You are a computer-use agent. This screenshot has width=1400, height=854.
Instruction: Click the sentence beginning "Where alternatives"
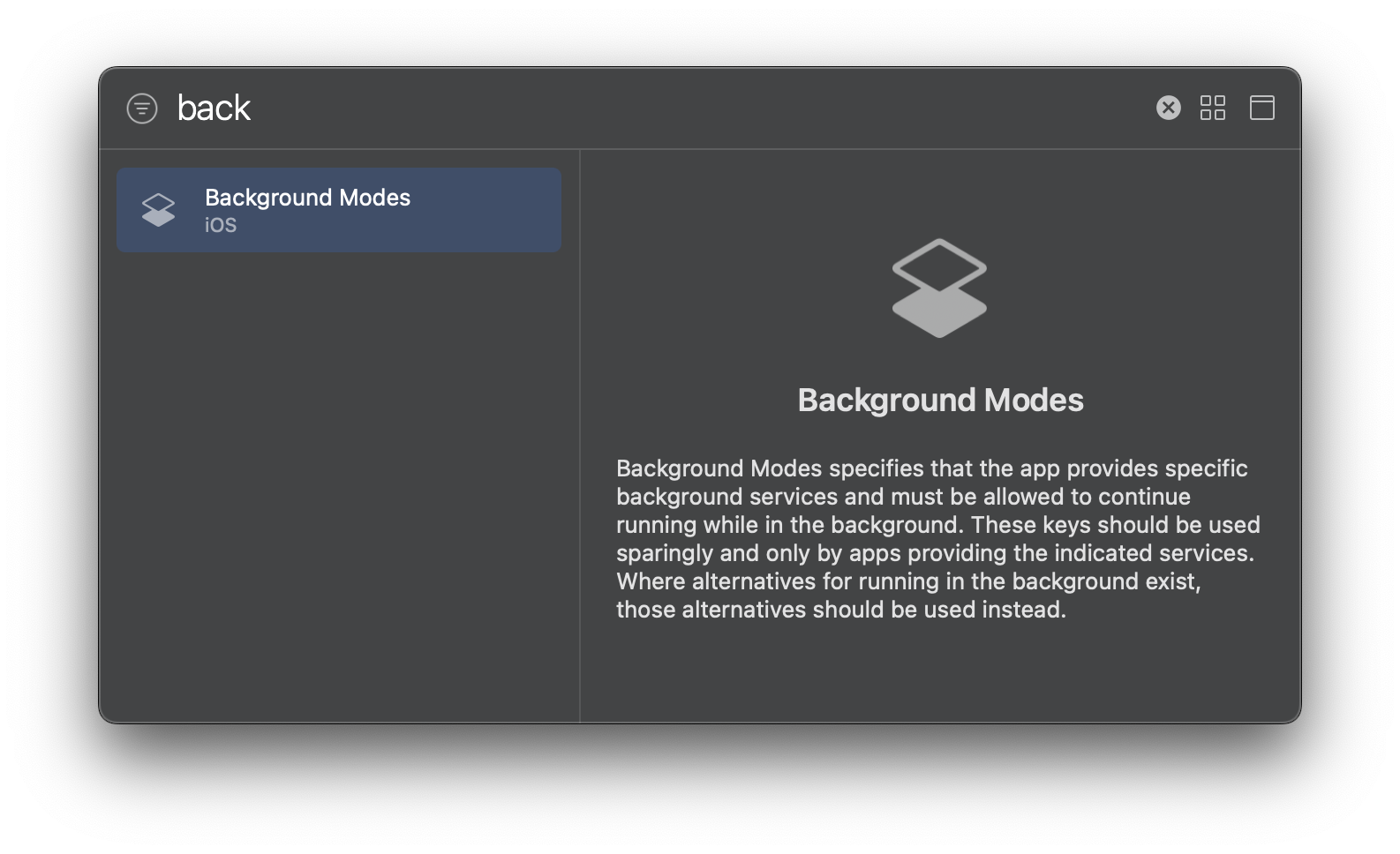tap(908, 596)
